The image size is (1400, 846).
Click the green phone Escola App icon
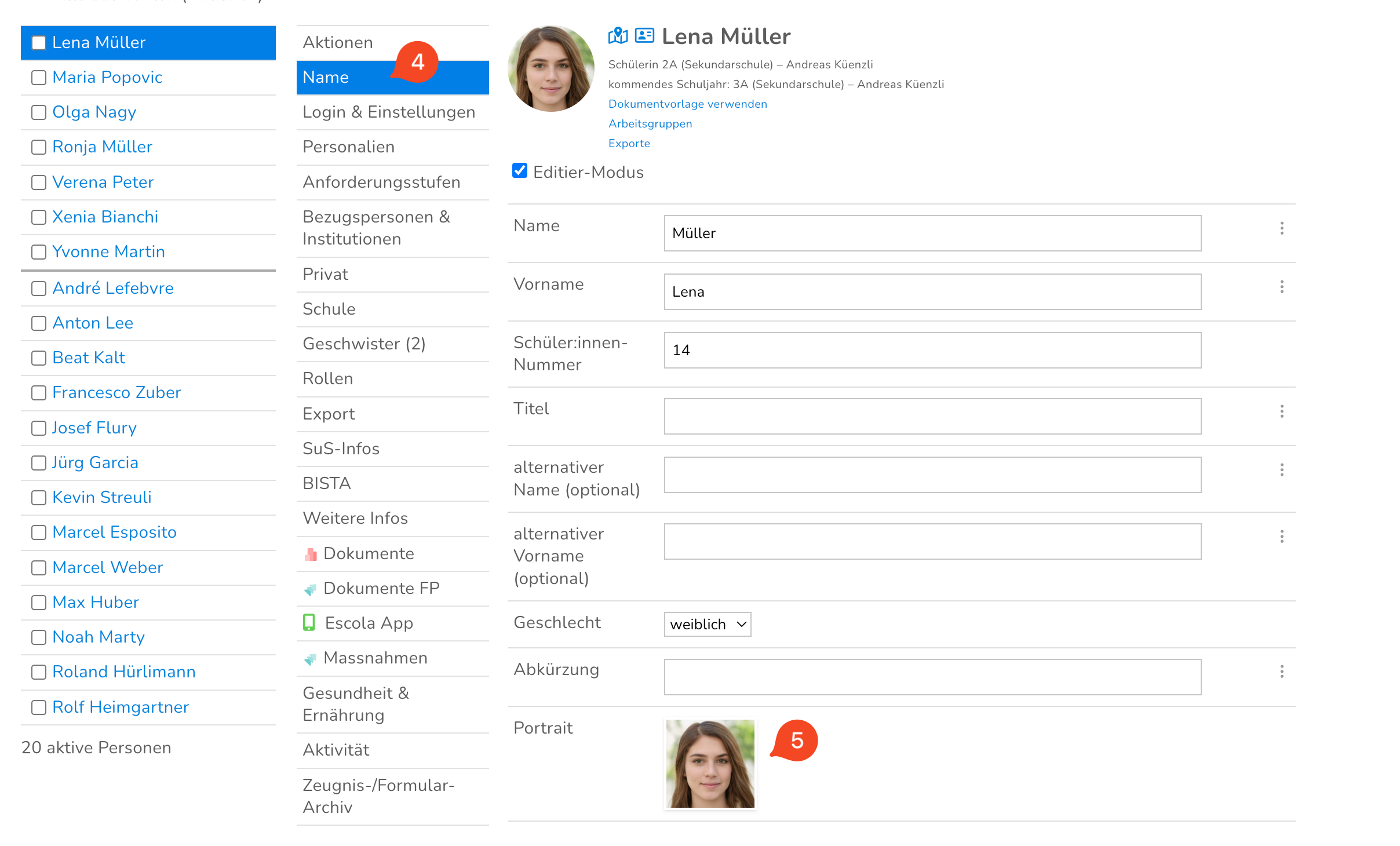(x=309, y=623)
